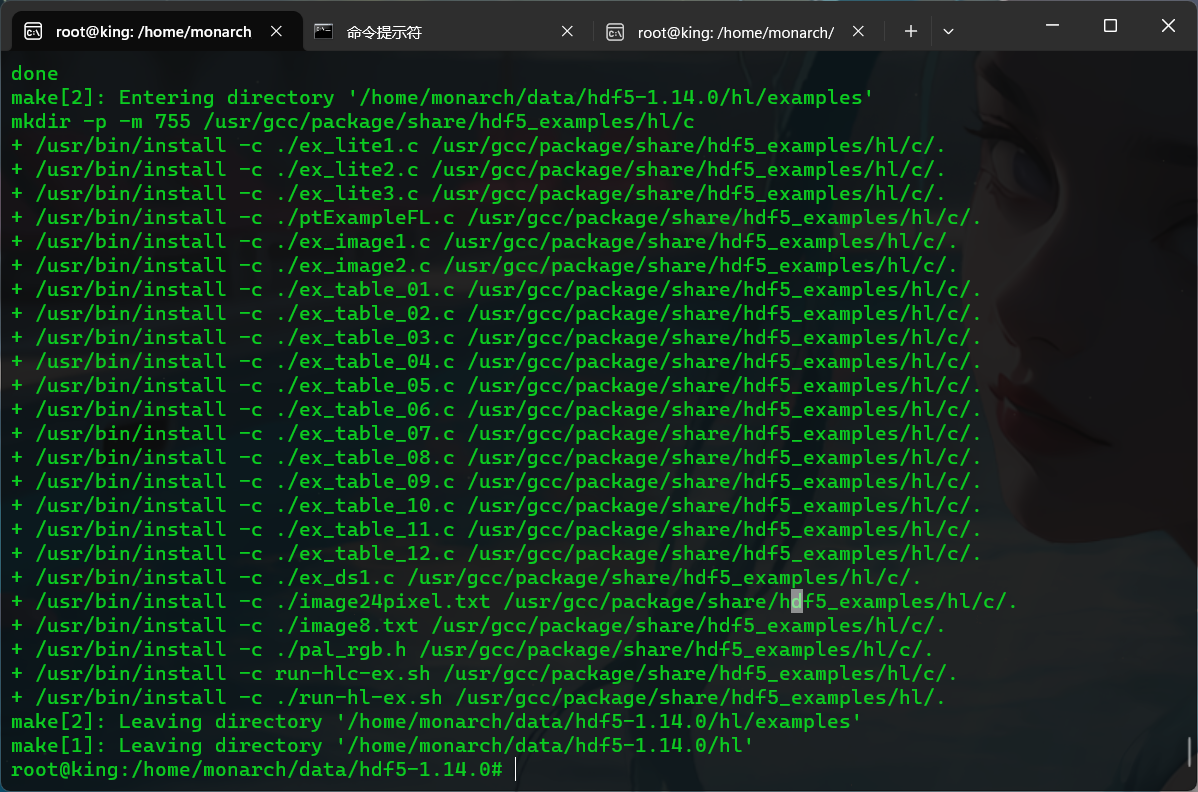Viewport: 1198px width, 792px height.
Task: Close the 命令提示符 tab
Action: pyautogui.click(x=567, y=31)
